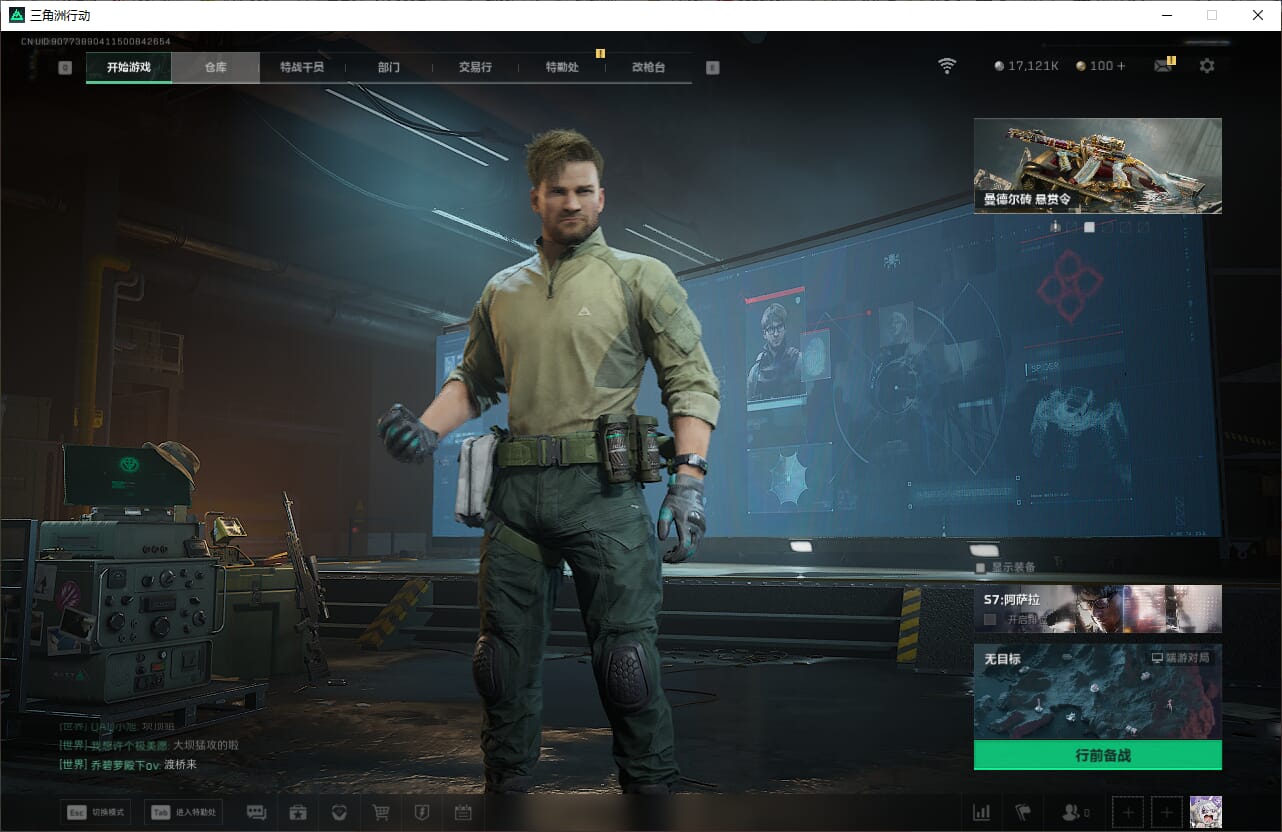Open the chat bubbles icon
1282x832 pixels.
(256, 812)
